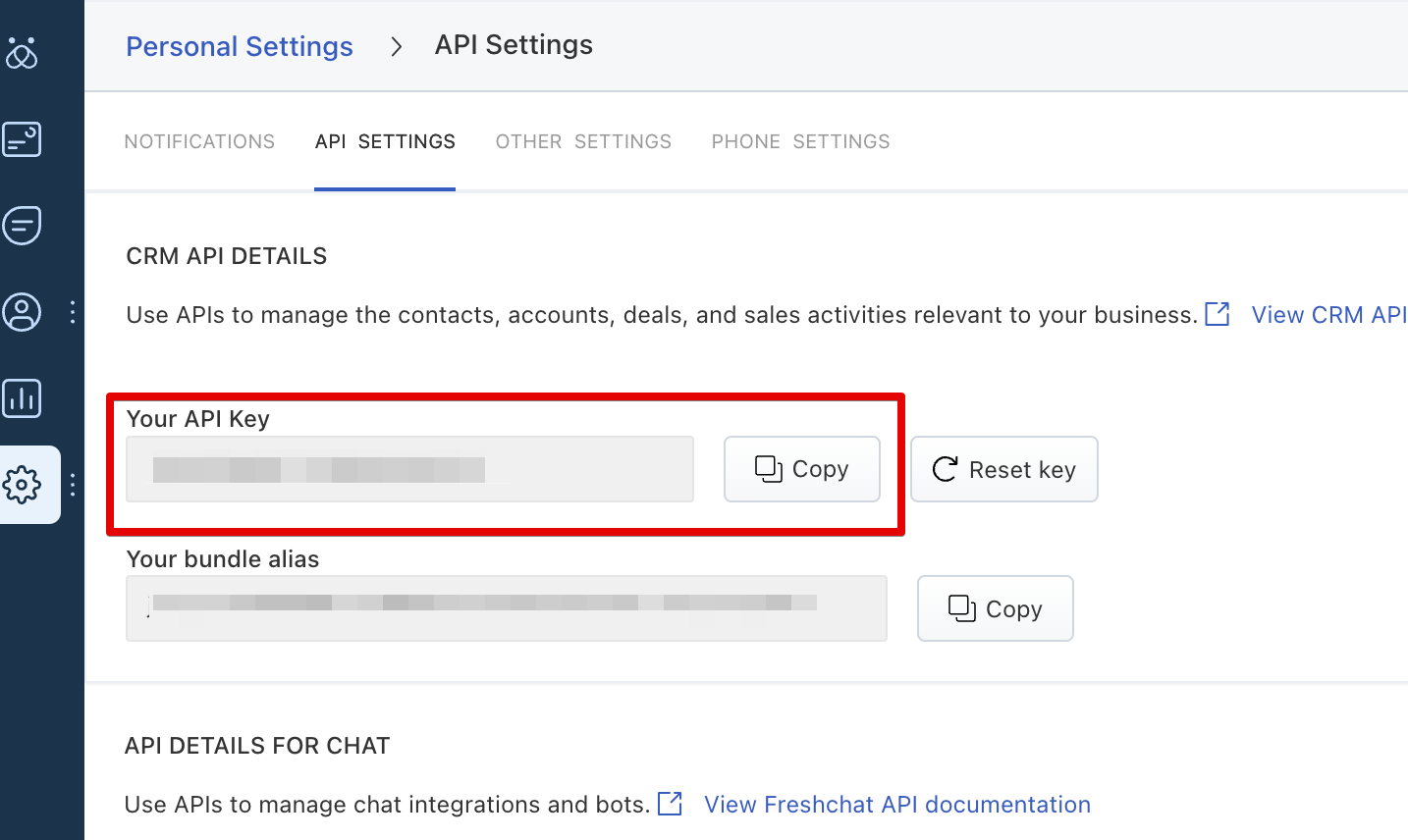Screen dimensions: 1408x840
Task: Open the conversations chat icon in sidebar
Action: click(22, 226)
